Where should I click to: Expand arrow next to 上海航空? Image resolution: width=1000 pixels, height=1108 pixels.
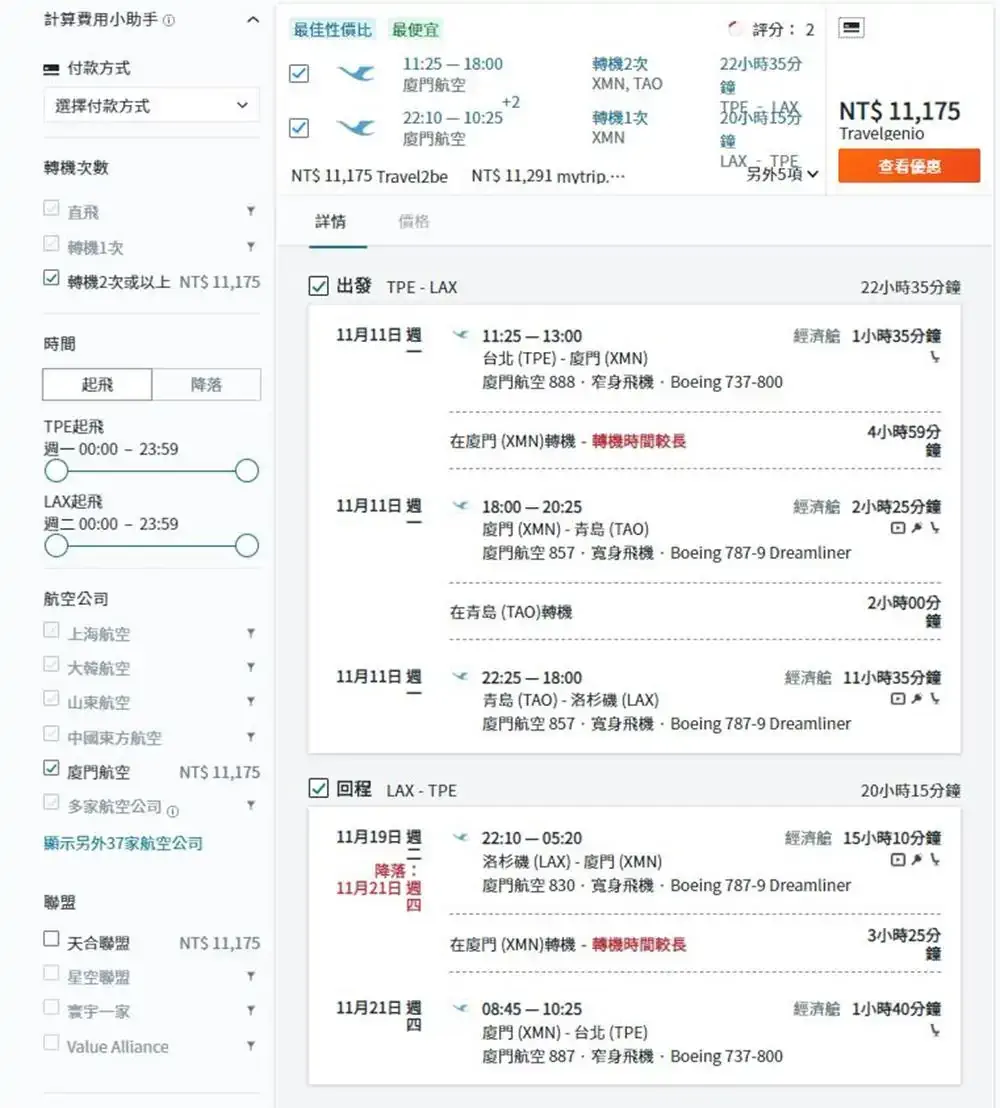(x=251, y=633)
